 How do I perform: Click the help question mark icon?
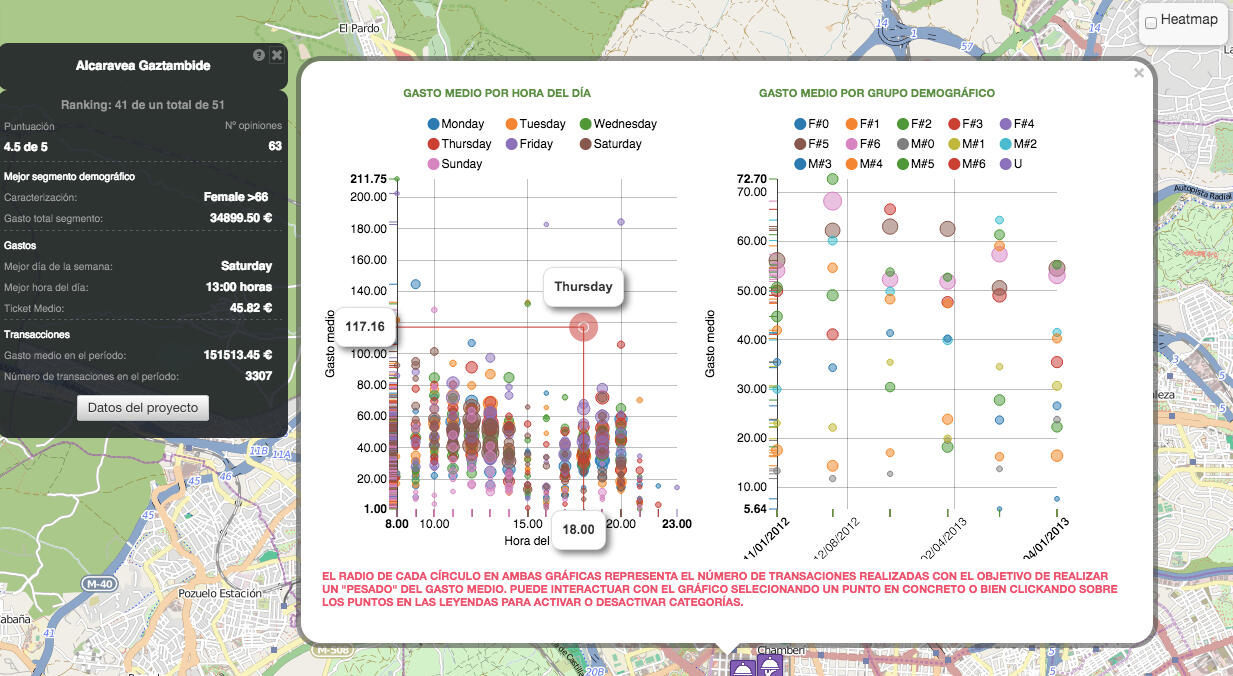click(259, 55)
